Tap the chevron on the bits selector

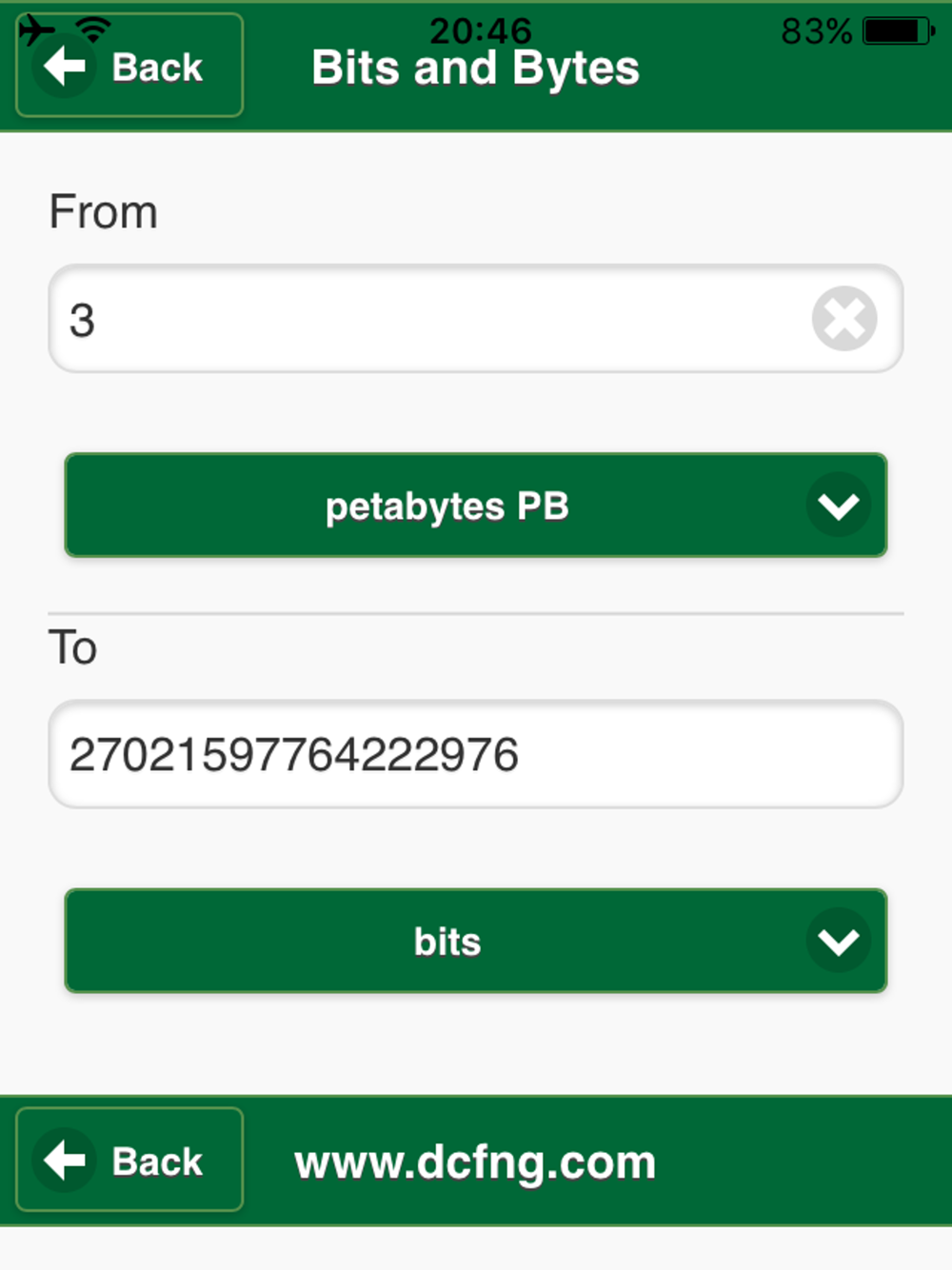coord(838,942)
